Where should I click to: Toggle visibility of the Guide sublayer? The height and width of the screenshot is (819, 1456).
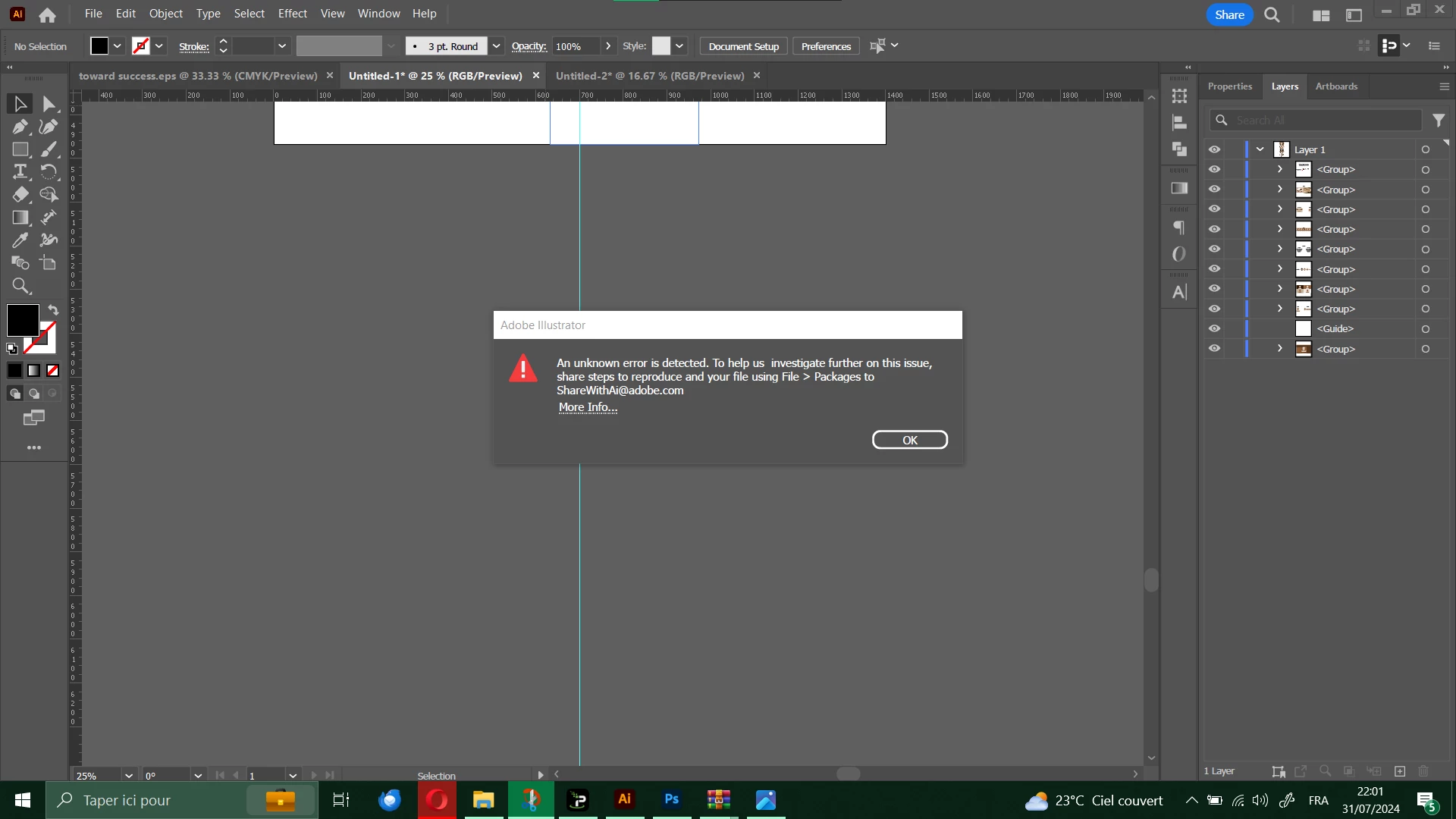(1214, 328)
